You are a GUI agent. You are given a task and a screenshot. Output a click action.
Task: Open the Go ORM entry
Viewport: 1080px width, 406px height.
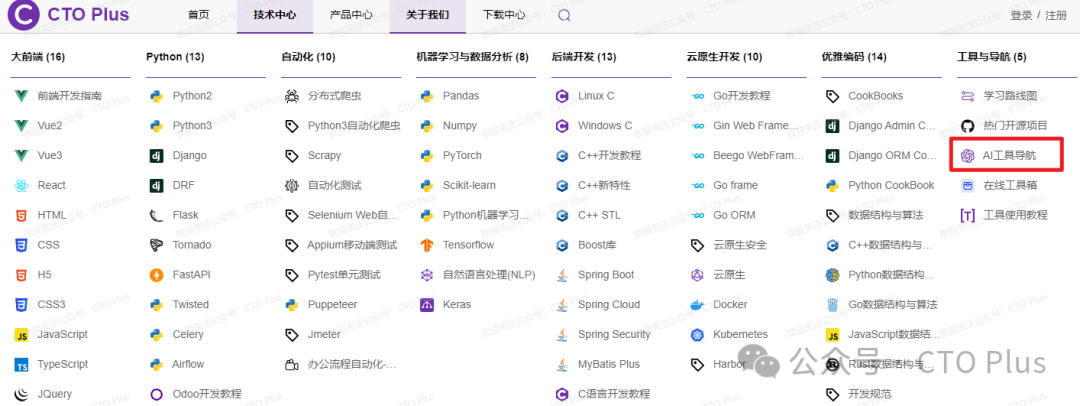pos(734,215)
